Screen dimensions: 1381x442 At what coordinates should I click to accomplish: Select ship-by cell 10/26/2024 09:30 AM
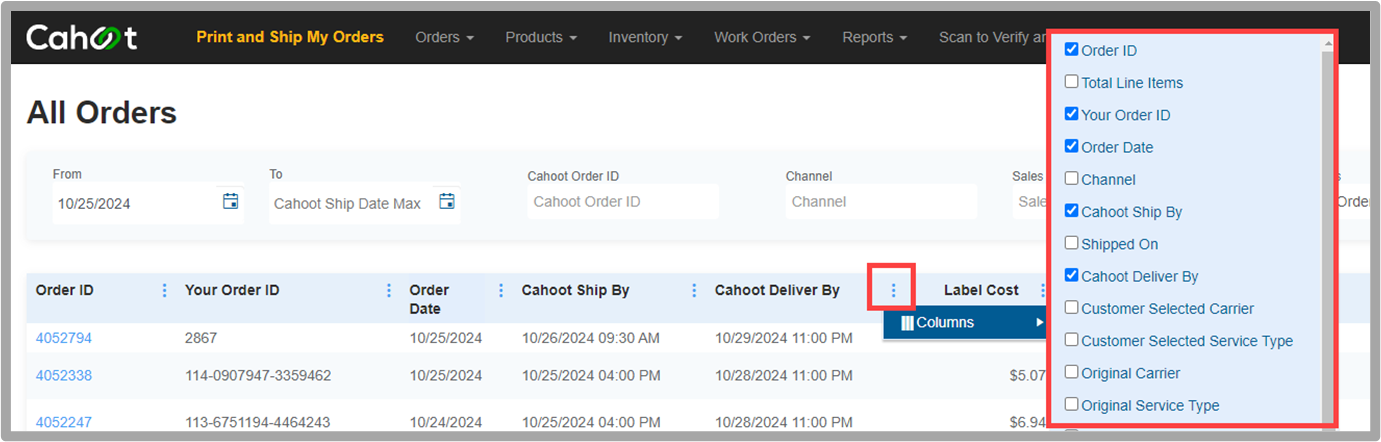(591, 338)
